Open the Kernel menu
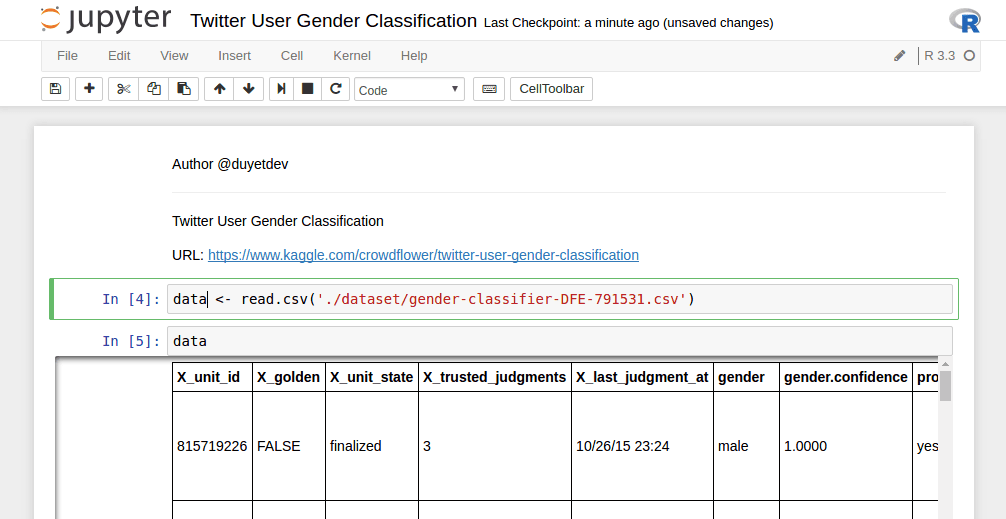The image size is (1006, 519). [352, 56]
